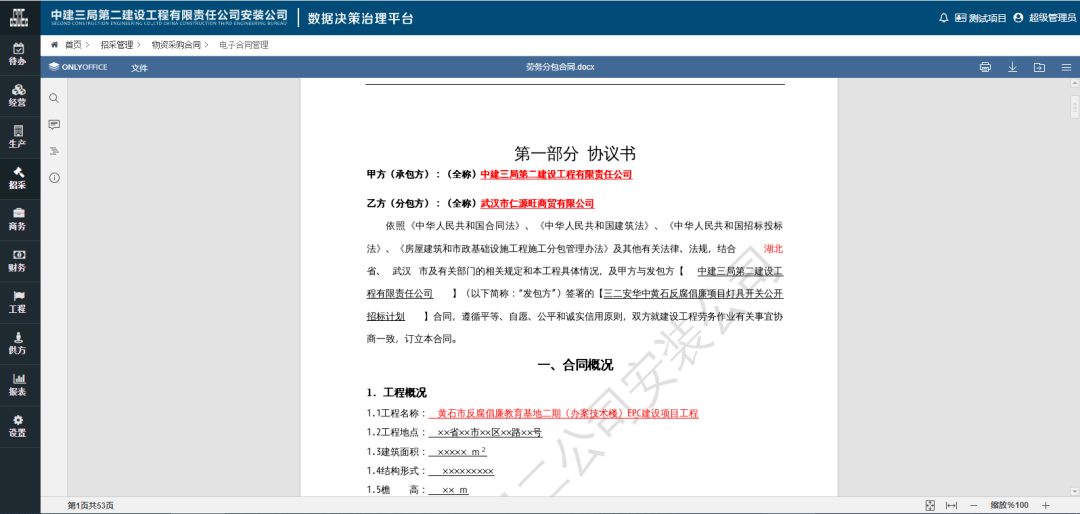1080x514 pixels.
Task: Click the document vertical scrollbar thumb
Action: click(x=1074, y=105)
